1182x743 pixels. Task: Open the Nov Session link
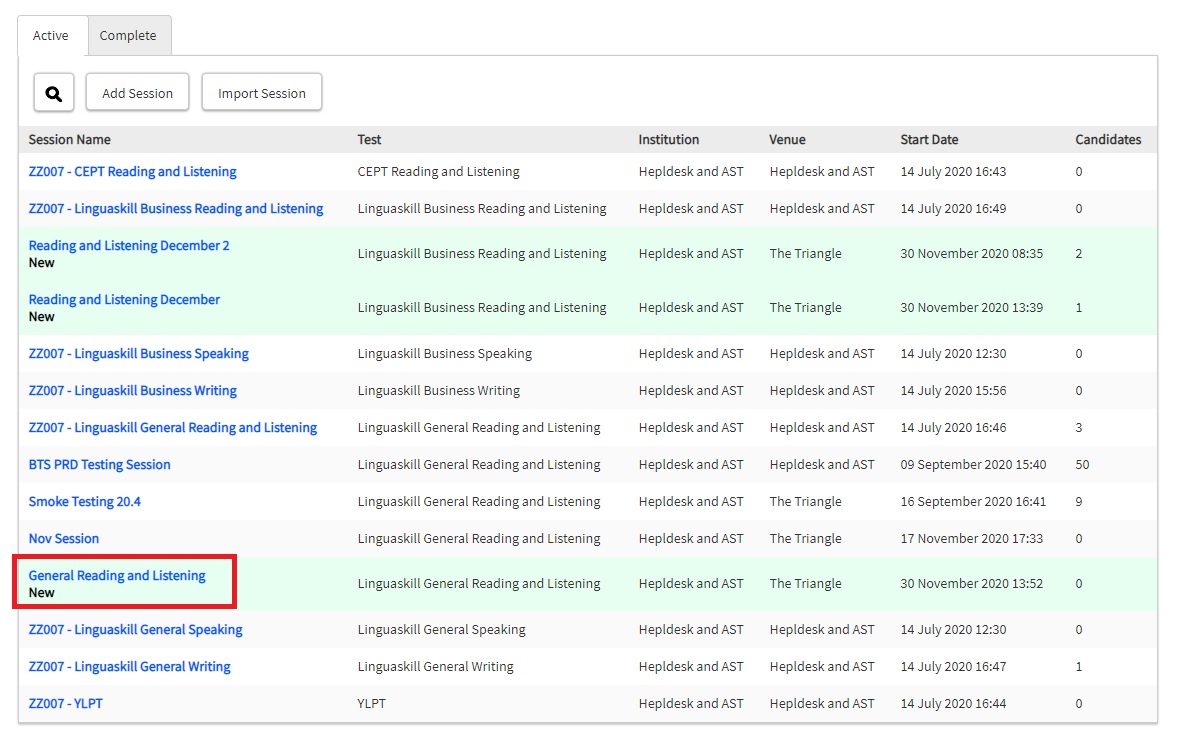pyautogui.click(x=64, y=537)
